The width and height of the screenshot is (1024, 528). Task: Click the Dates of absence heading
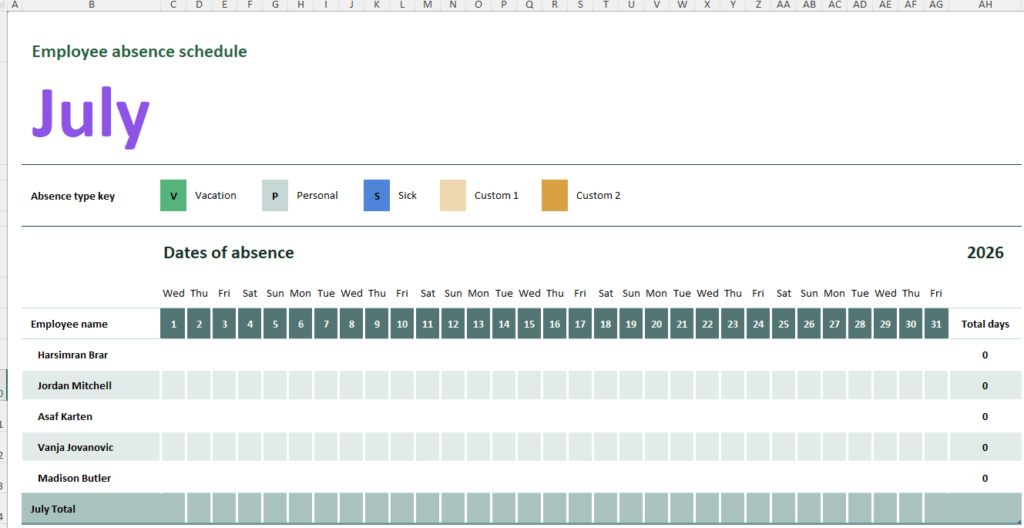229,253
